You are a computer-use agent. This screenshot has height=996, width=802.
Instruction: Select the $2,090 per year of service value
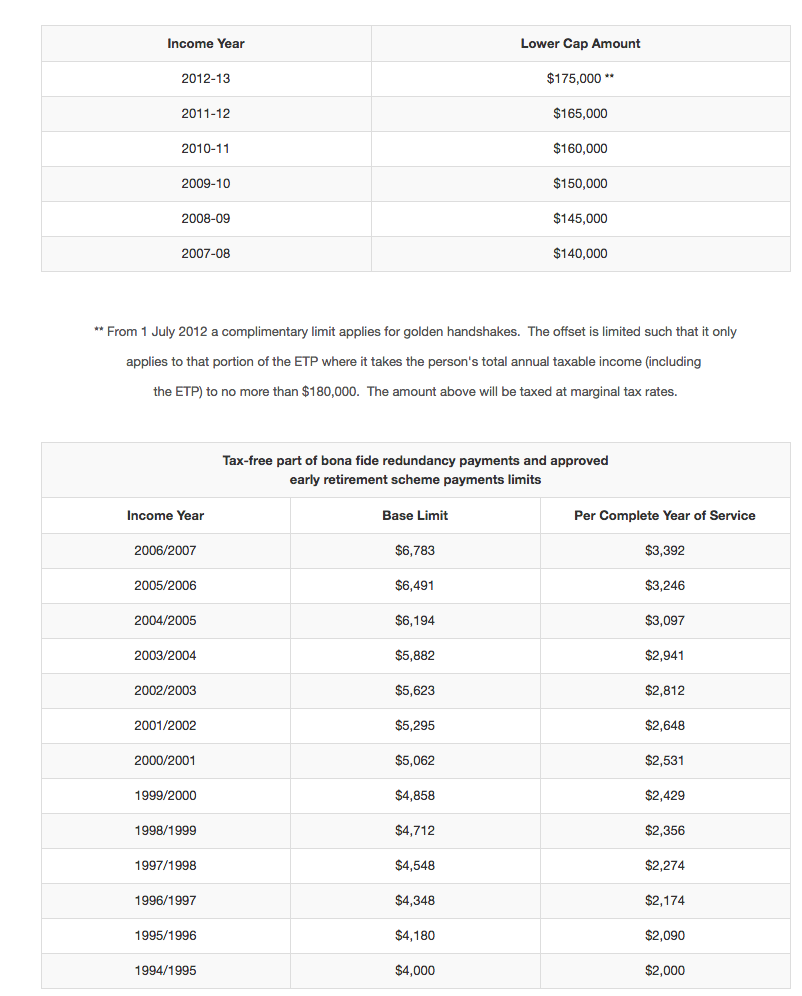pos(665,936)
